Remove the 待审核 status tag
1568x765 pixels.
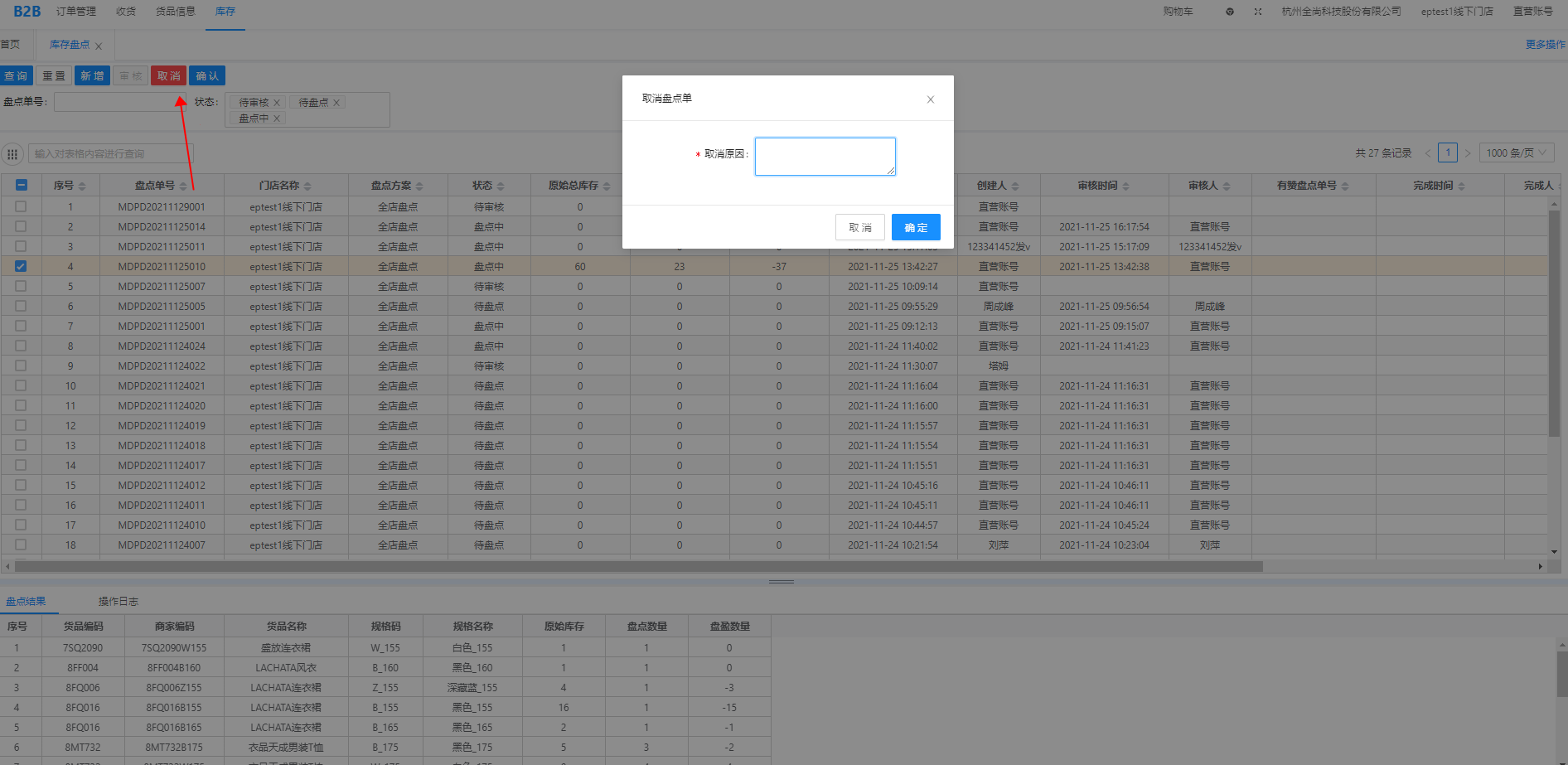pyautogui.click(x=277, y=103)
